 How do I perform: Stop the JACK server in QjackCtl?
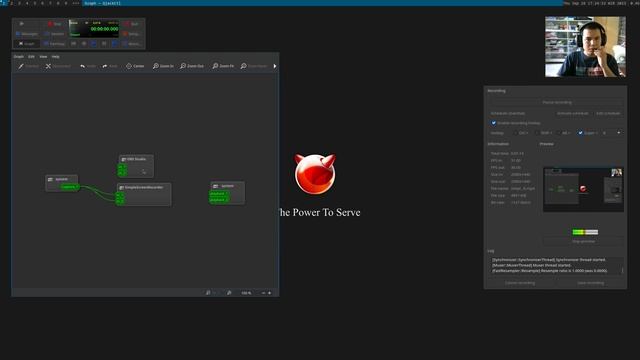[54, 24]
